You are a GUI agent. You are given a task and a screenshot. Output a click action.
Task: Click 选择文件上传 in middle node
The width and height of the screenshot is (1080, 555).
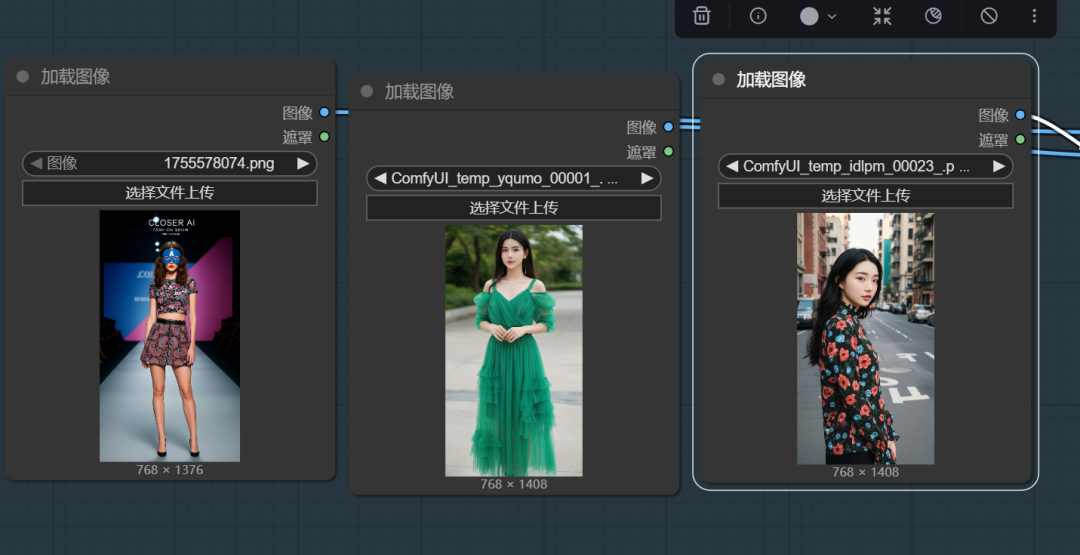(514, 207)
